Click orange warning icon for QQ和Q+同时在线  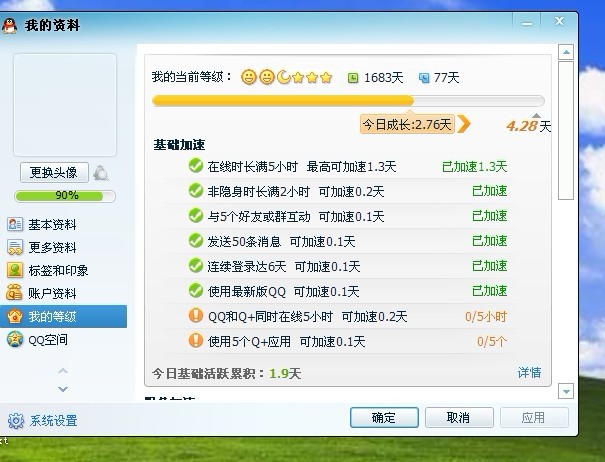(196, 315)
